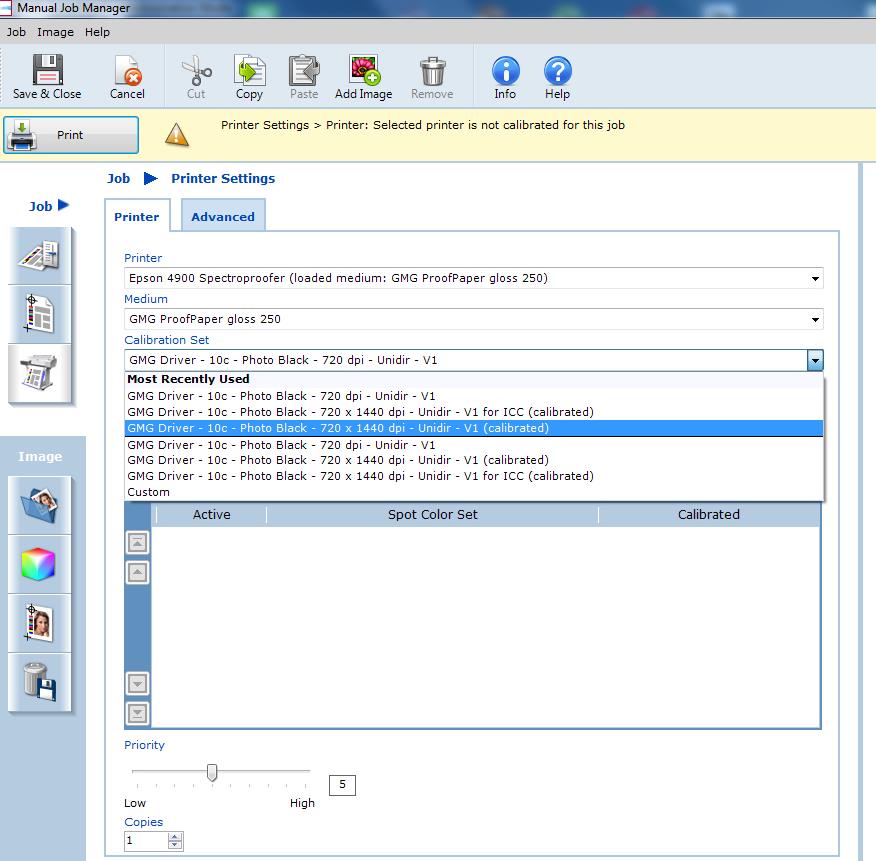Decrease copies with down spinner arrow

pos(175,845)
